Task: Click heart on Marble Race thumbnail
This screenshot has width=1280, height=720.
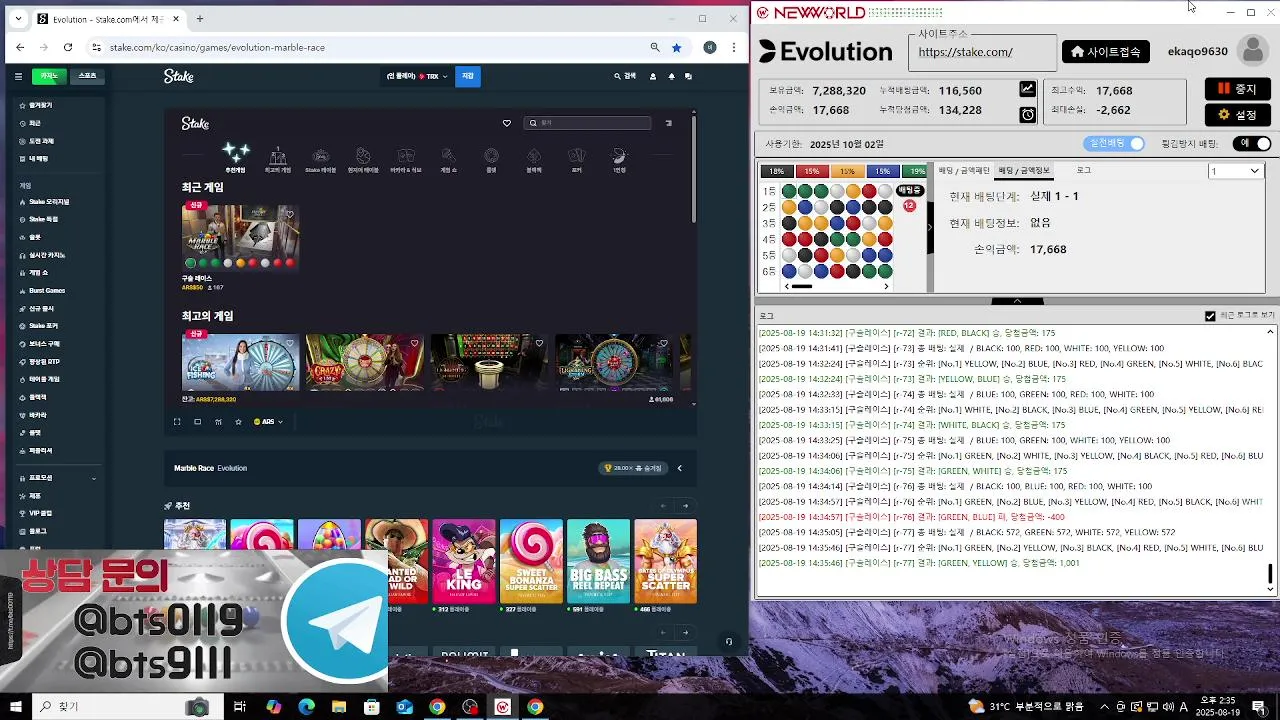Action: [x=290, y=214]
